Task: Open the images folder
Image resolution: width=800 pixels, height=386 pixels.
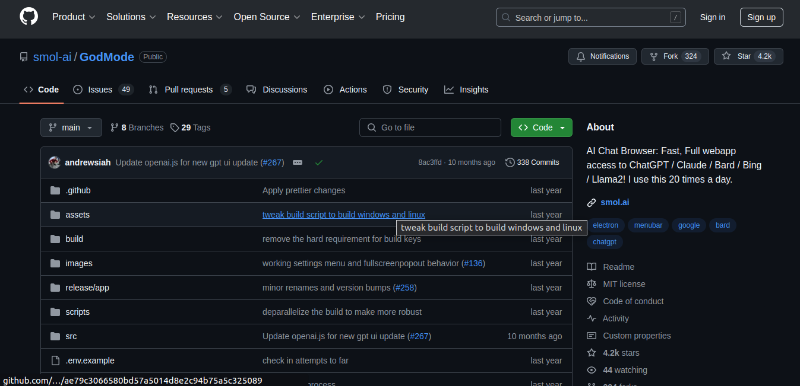Action: pos(79,264)
